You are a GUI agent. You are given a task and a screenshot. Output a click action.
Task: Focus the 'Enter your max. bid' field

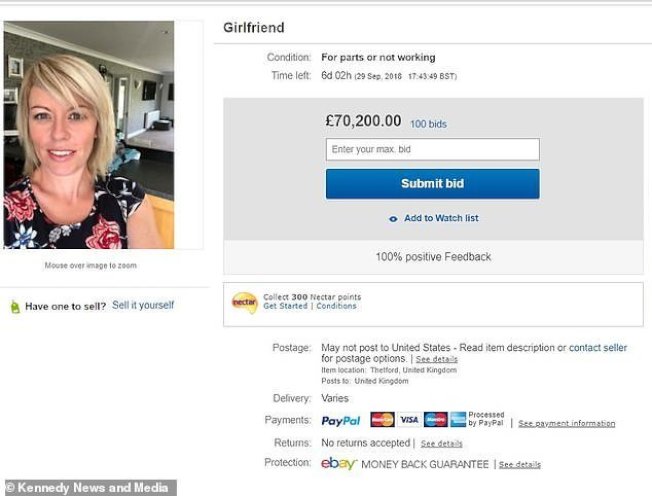tap(432, 150)
